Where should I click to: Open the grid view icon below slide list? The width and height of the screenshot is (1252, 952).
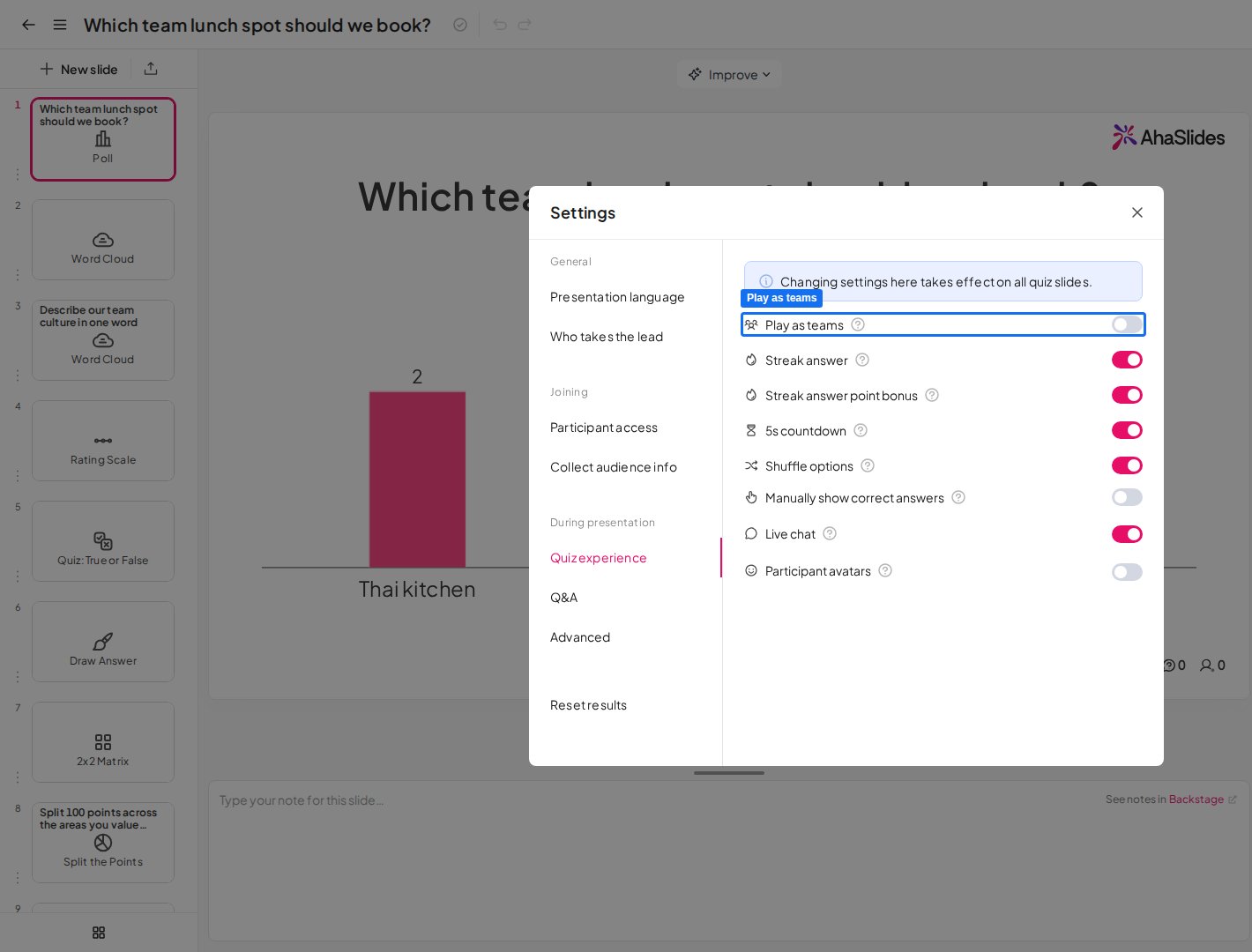point(99,933)
